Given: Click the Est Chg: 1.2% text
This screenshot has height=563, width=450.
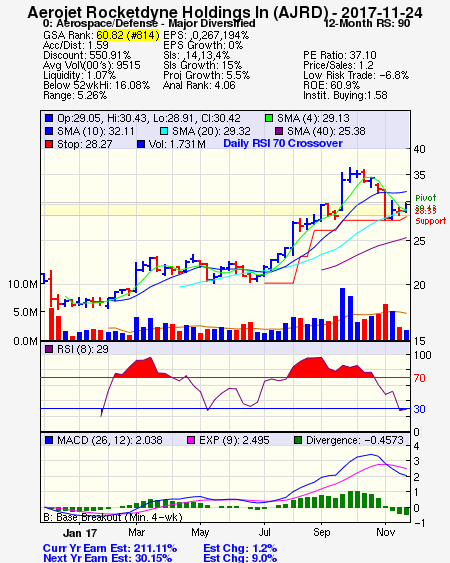Looking at the screenshot, I should 240,549.
